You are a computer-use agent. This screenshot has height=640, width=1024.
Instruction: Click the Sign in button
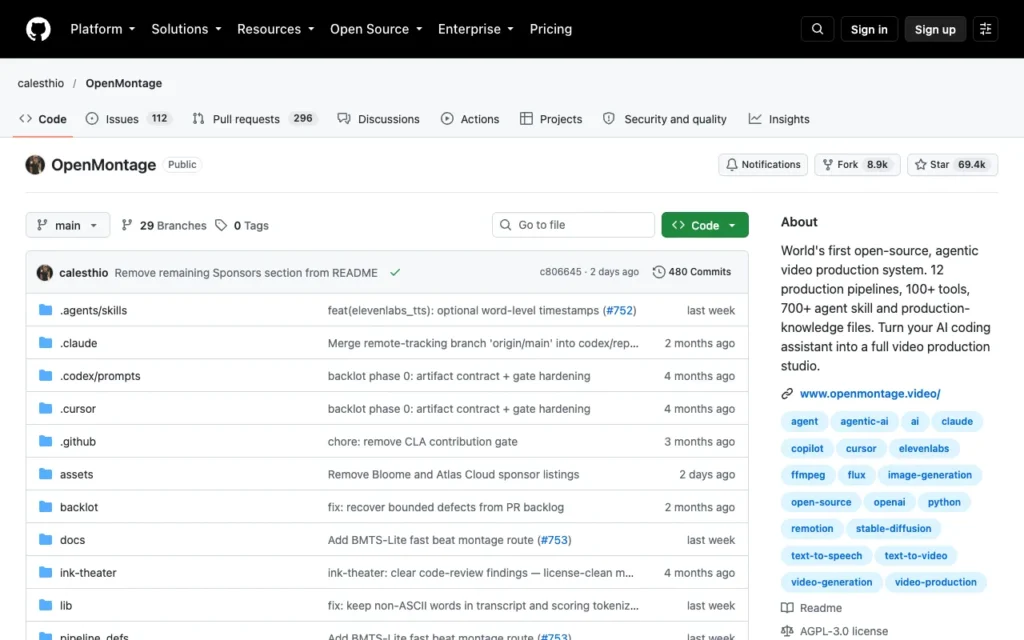pyautogui.click(x=869, y=29)
